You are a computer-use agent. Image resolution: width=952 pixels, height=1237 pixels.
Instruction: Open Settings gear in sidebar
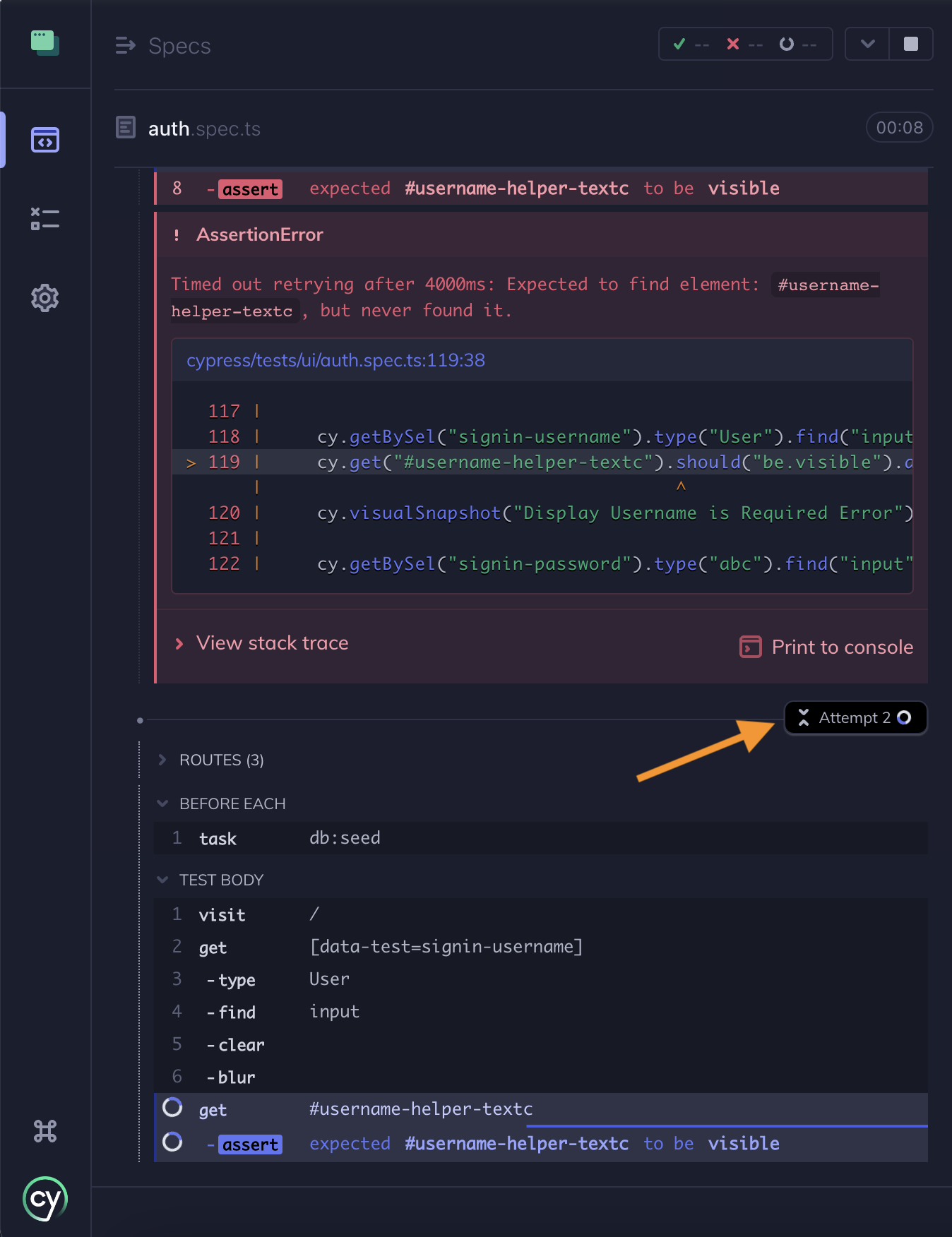pos(45,298)
